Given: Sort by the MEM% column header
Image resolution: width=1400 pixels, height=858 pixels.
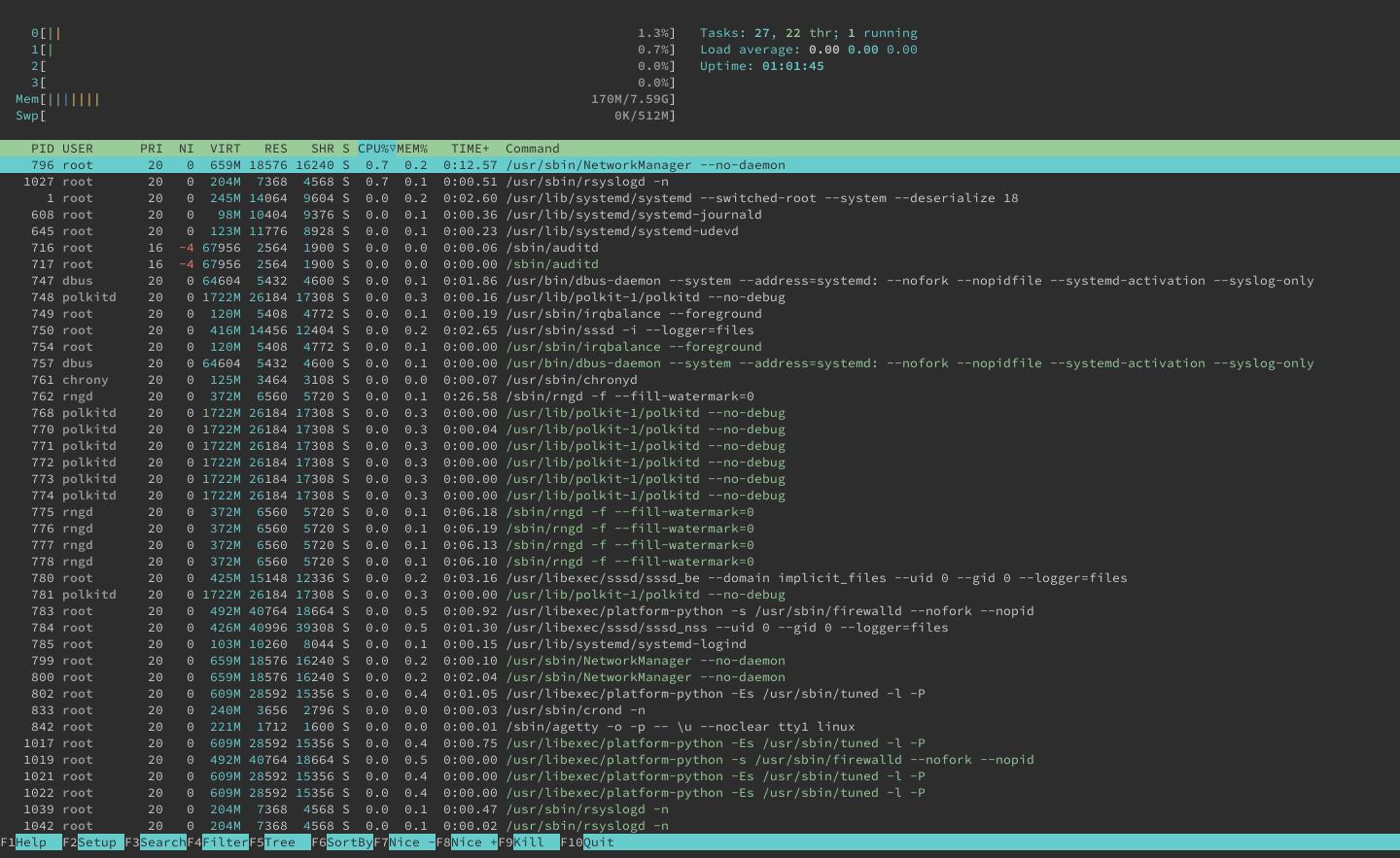Looking at the screenshot, I should click(410, 149).
